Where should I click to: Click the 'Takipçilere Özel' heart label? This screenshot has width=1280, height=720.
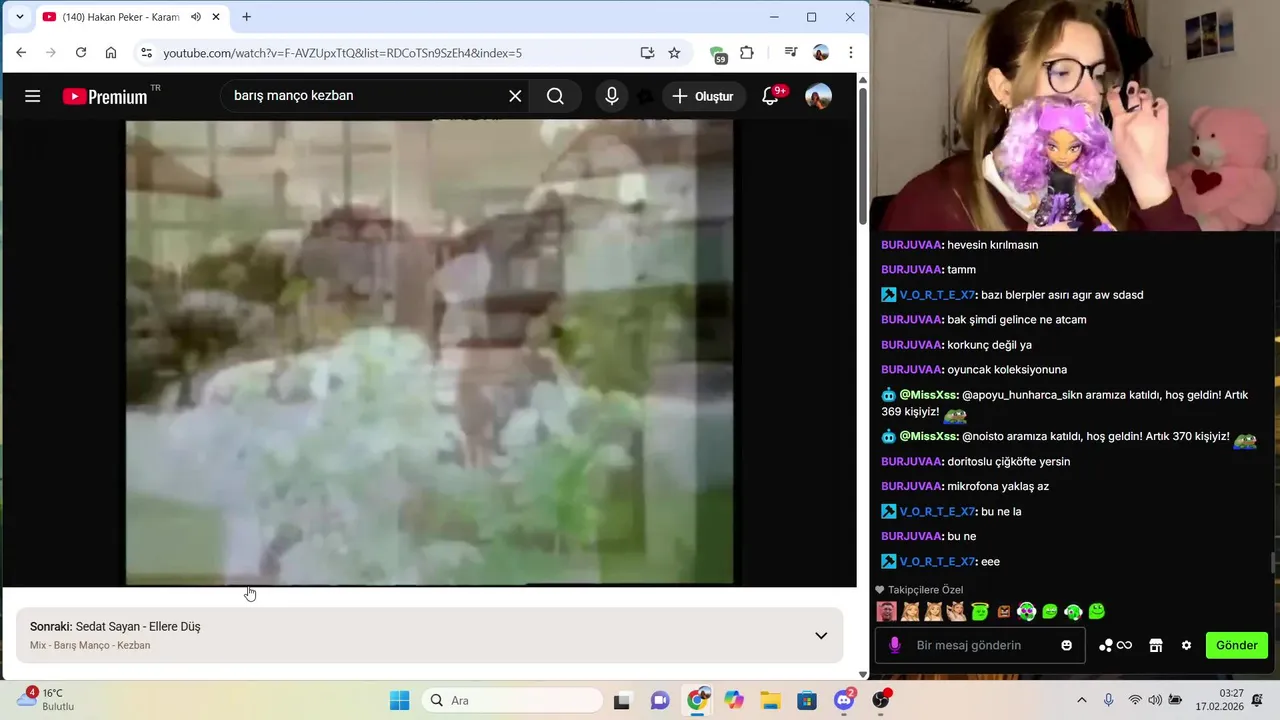(919, 590)
